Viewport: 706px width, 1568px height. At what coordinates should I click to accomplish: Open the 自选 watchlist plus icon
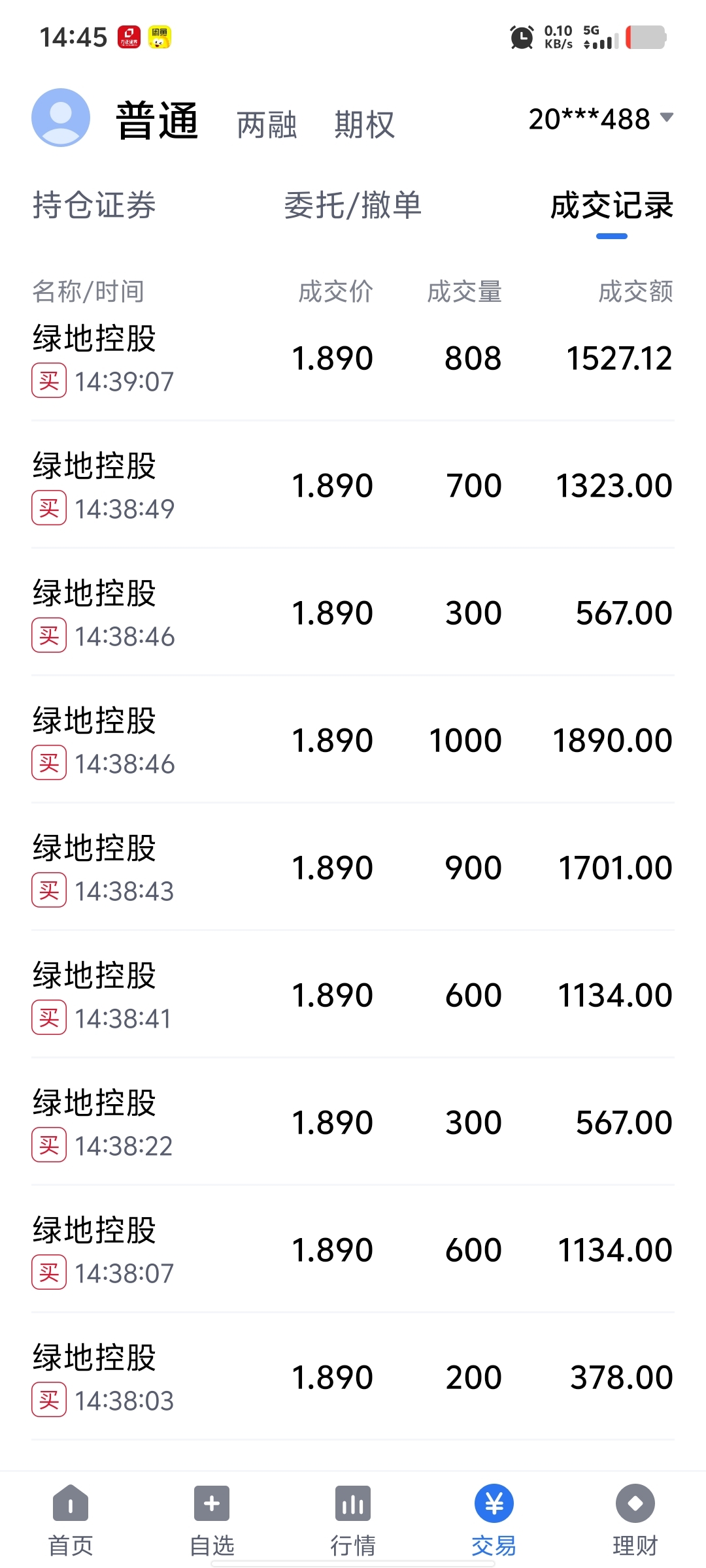tap(212, 1503)
